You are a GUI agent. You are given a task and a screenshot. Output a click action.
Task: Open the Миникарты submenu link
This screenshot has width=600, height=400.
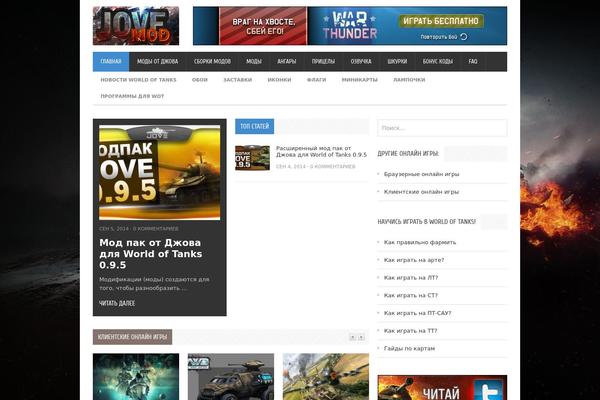[x=360, y=80]
